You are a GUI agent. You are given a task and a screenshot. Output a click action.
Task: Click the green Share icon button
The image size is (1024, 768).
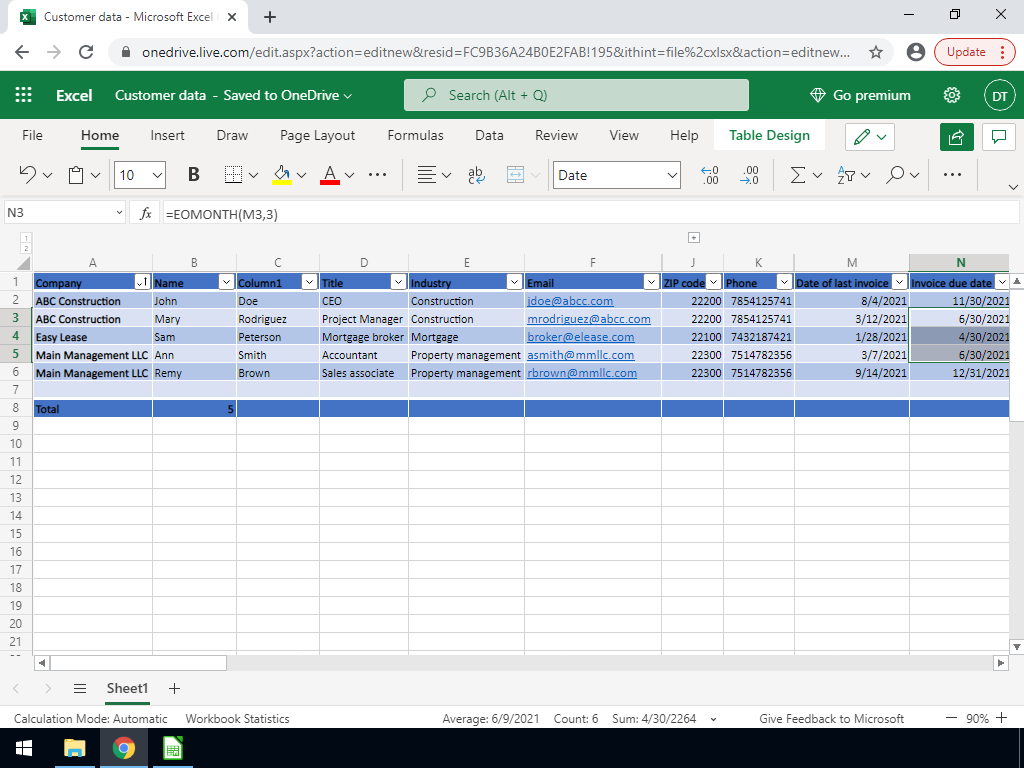[956, 136]
